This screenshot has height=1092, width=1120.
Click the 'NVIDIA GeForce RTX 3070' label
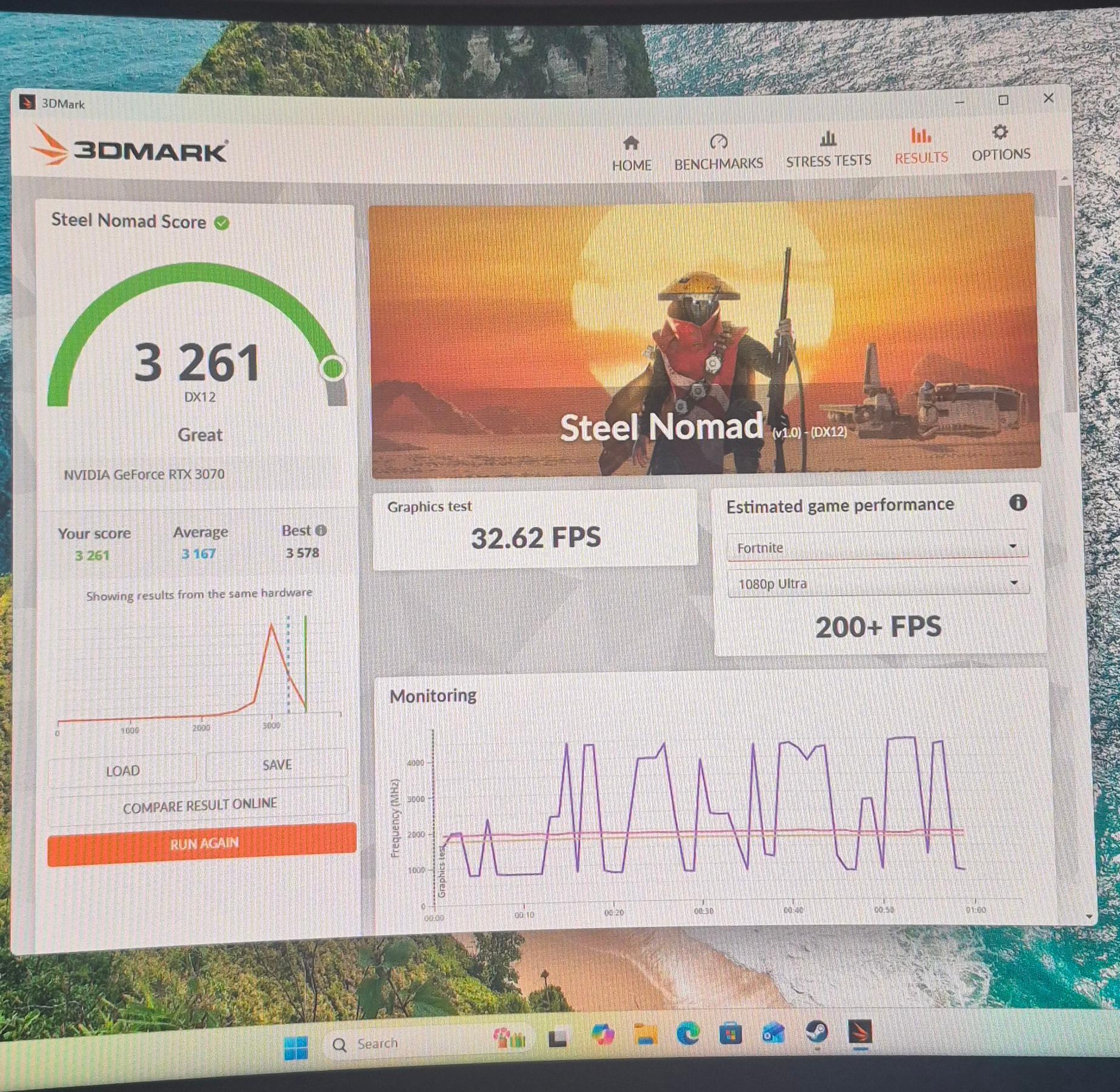pos(144,474)
